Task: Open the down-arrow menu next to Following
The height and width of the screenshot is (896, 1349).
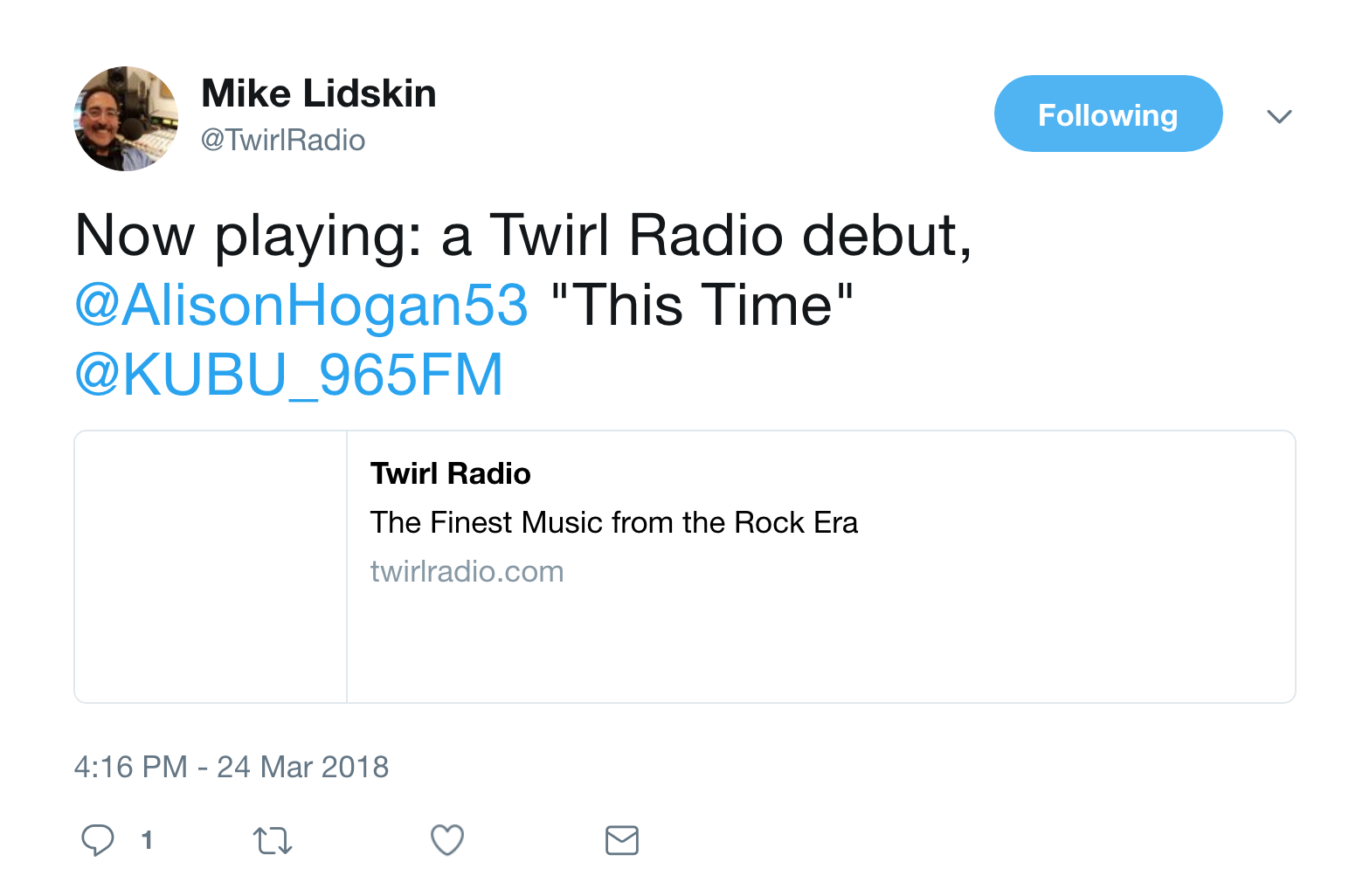Action: point(1279,116)
